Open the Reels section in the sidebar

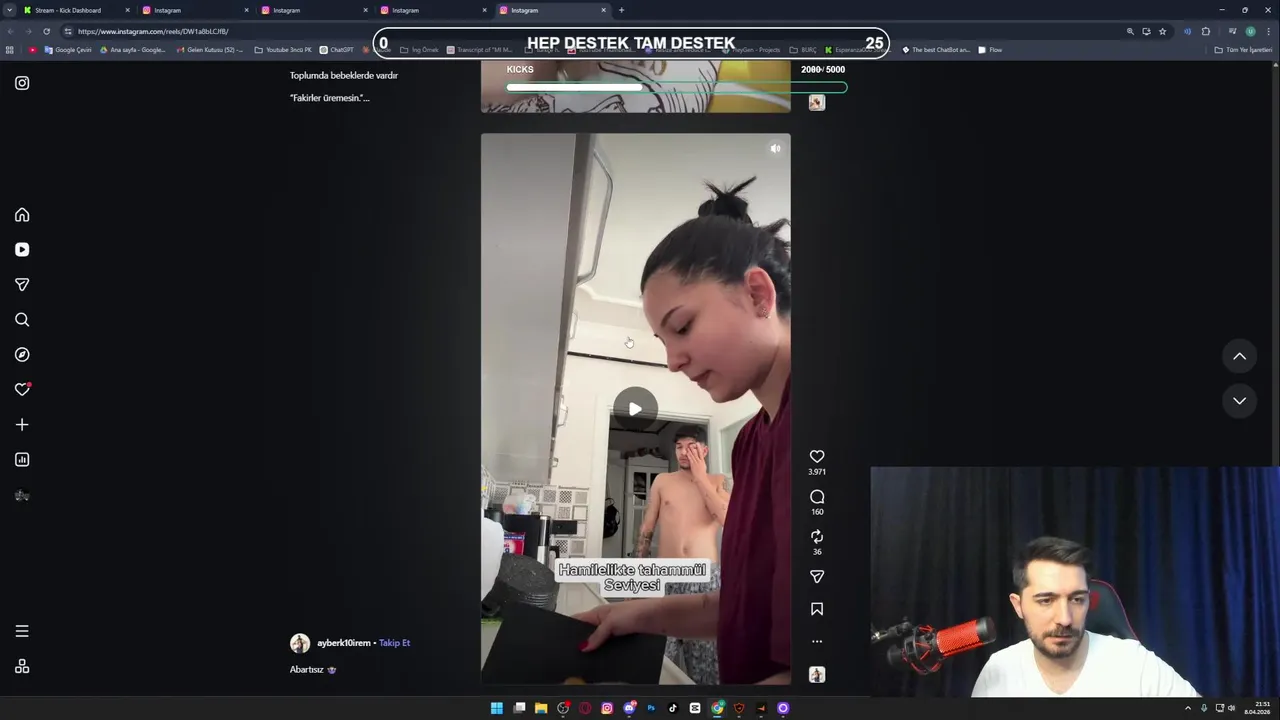[22, 250]
